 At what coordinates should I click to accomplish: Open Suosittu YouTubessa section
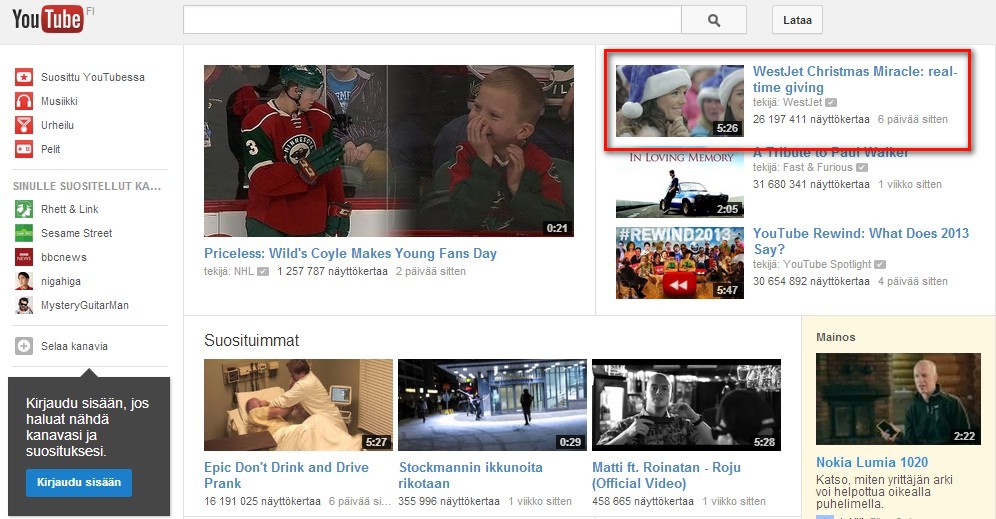click(93, 77)
